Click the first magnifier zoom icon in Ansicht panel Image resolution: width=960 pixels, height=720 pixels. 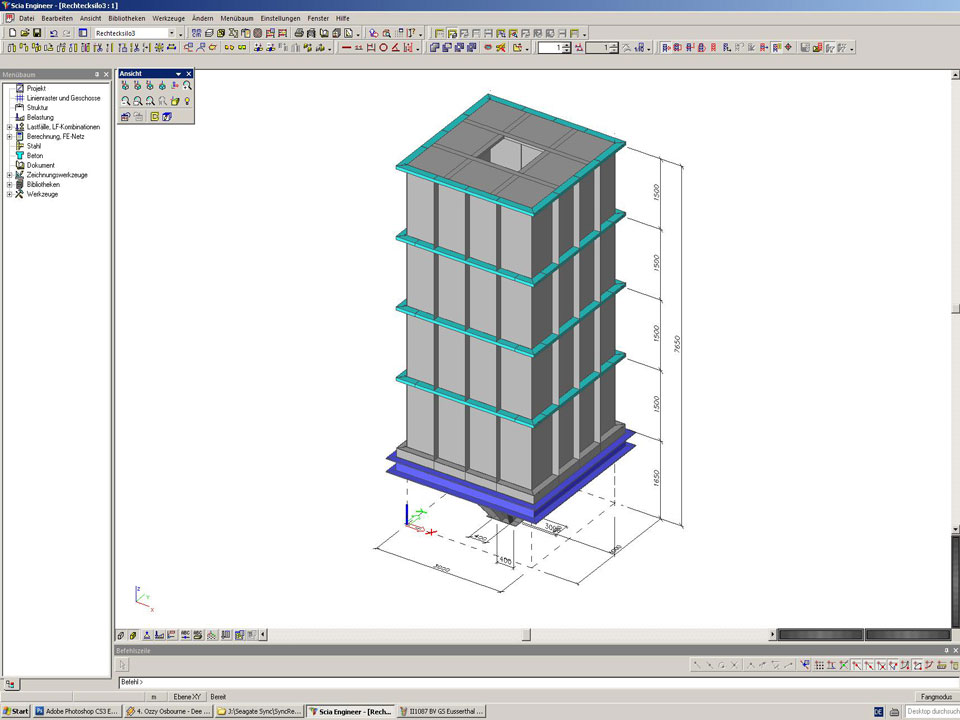(126, 101)
